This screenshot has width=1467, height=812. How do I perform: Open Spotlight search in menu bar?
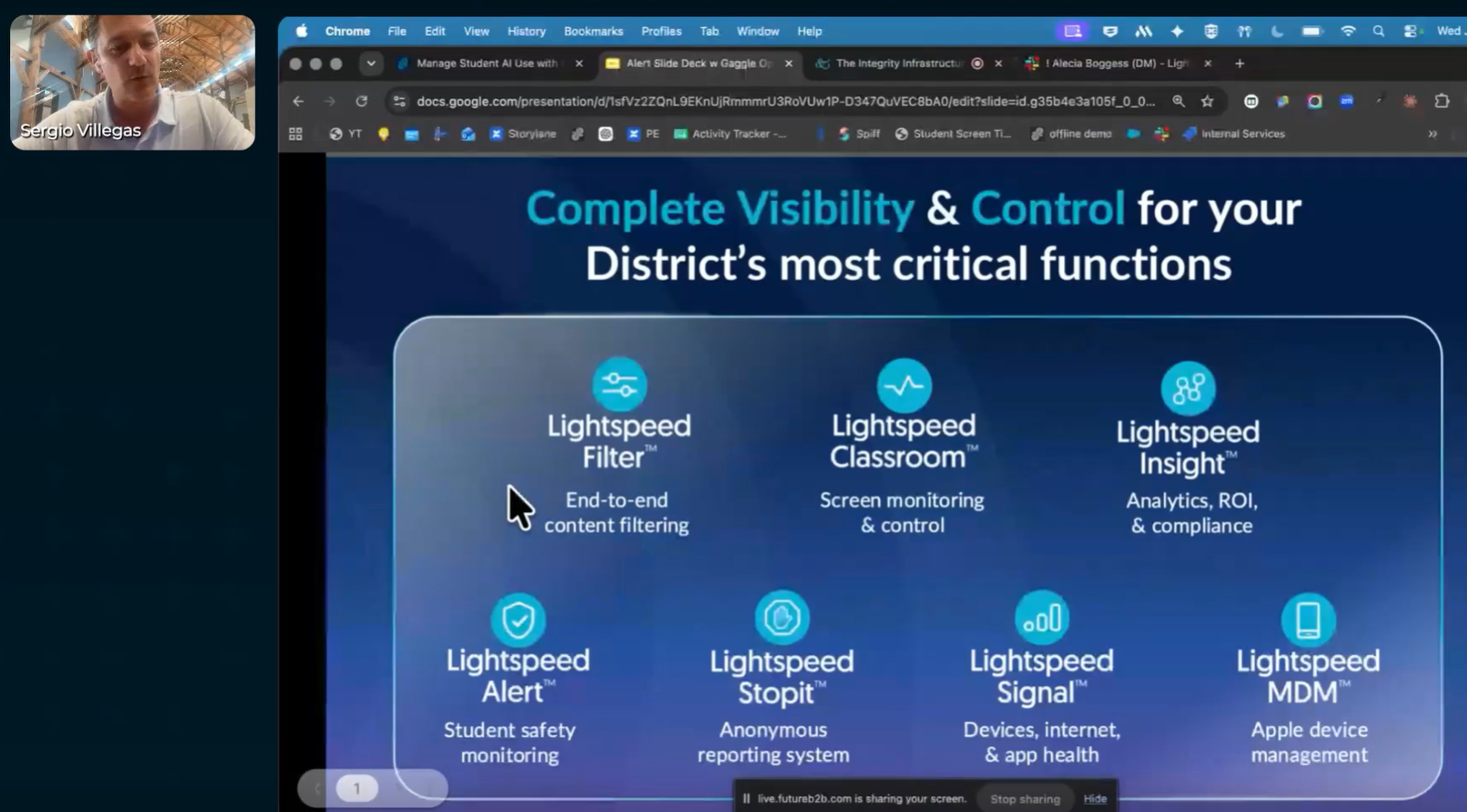pos(1379,31)
